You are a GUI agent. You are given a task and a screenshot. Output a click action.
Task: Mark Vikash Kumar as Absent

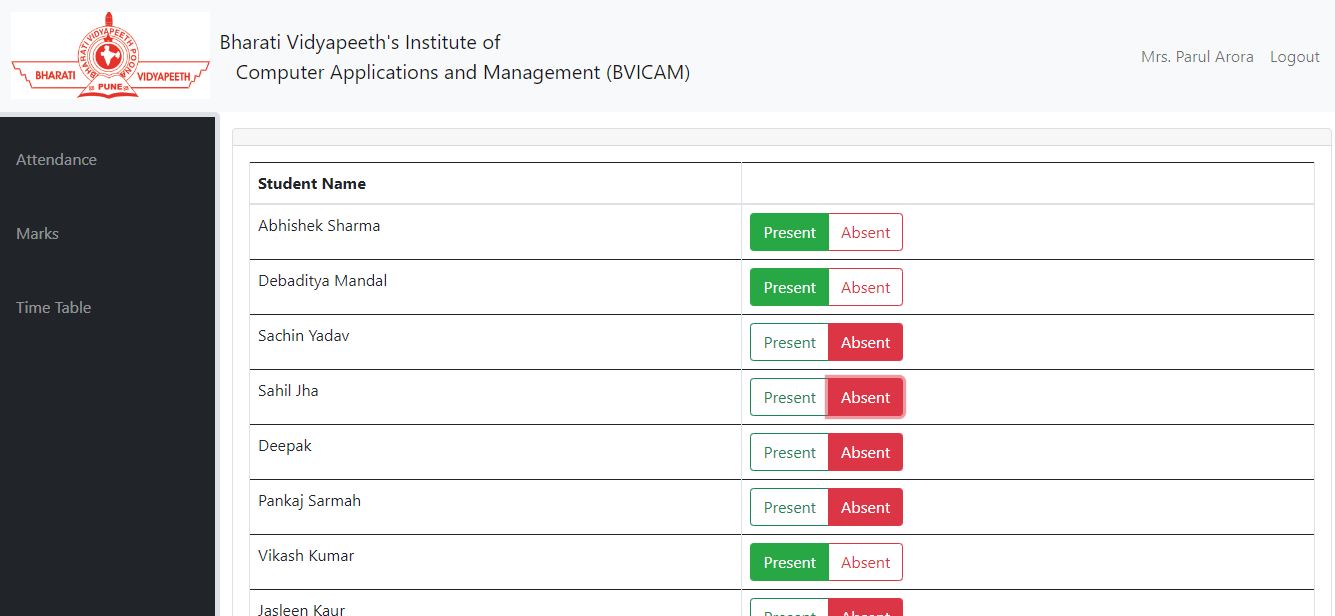(865, 562)
